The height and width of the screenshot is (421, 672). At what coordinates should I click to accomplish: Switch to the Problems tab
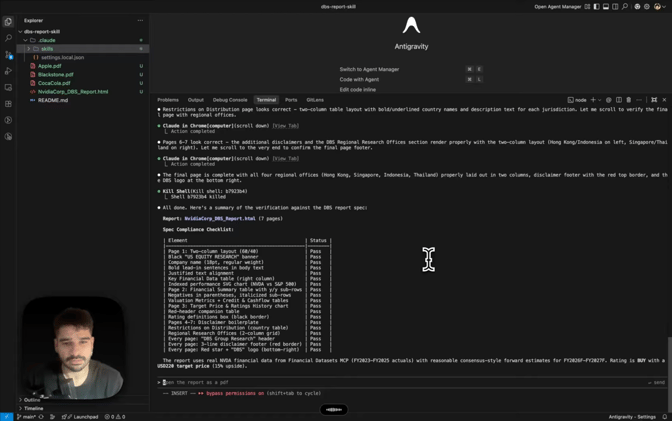pyautogui.click(x=168, y=100)
